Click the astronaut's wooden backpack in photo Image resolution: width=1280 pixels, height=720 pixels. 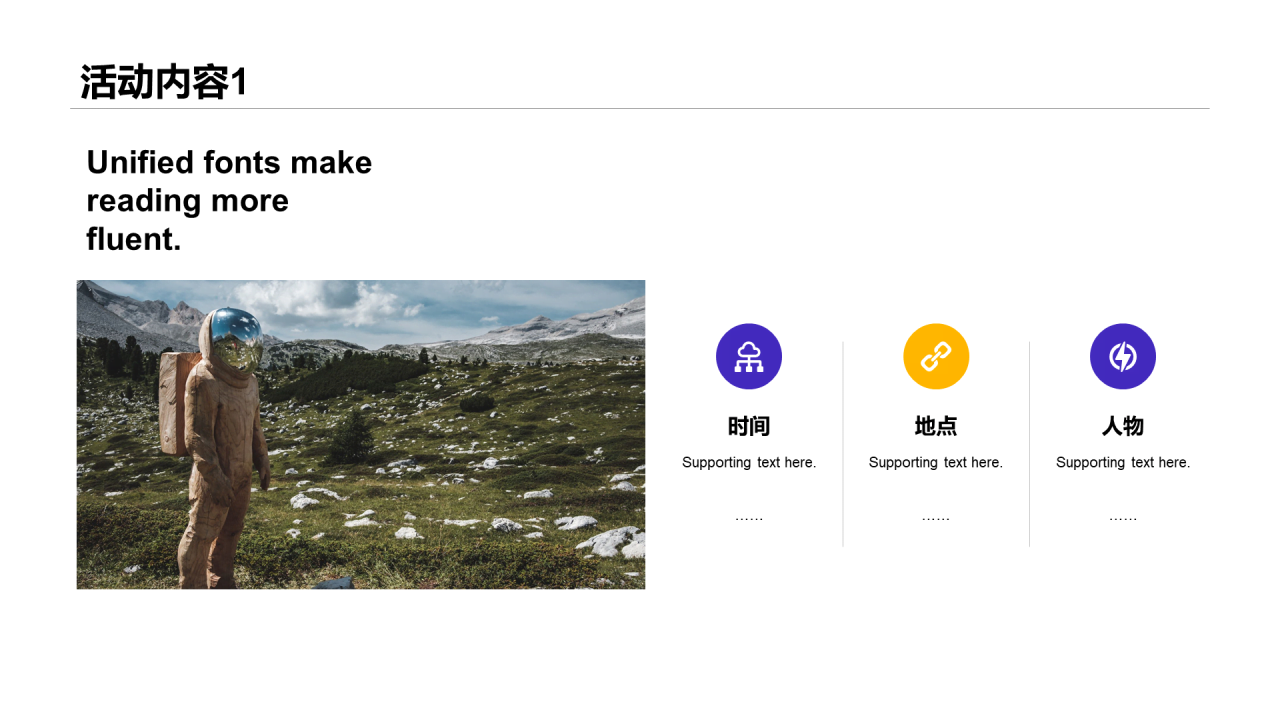tap(174, 400)
